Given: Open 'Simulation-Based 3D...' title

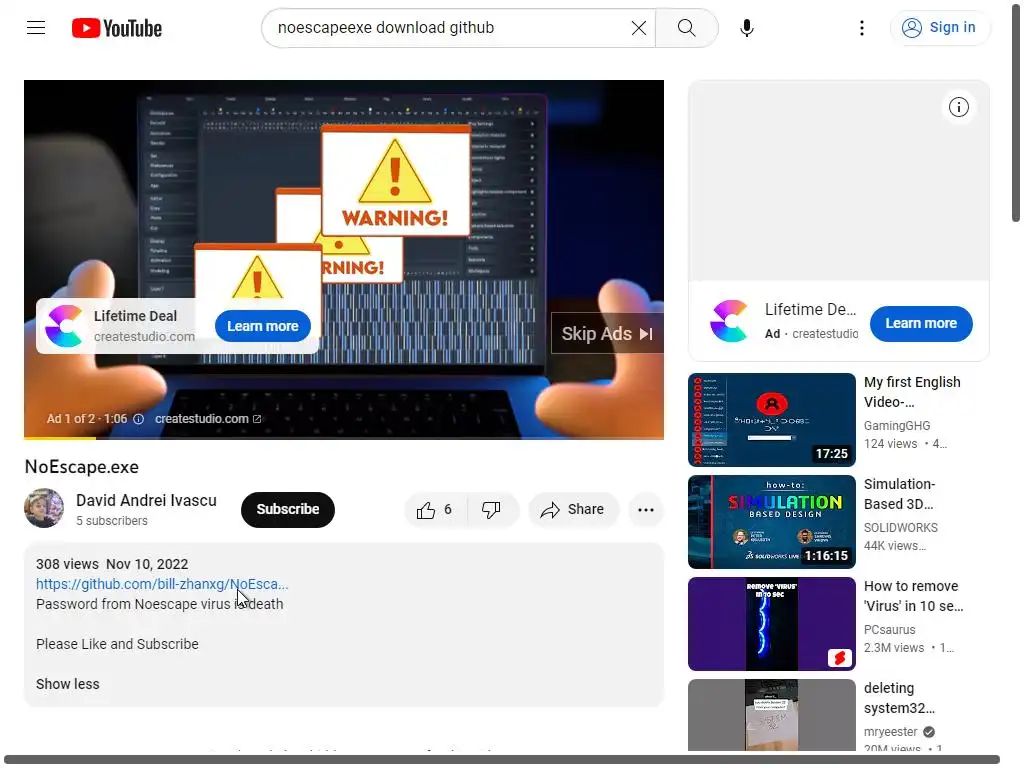Looking at the screenshot, I should click(x=900, y=494).
